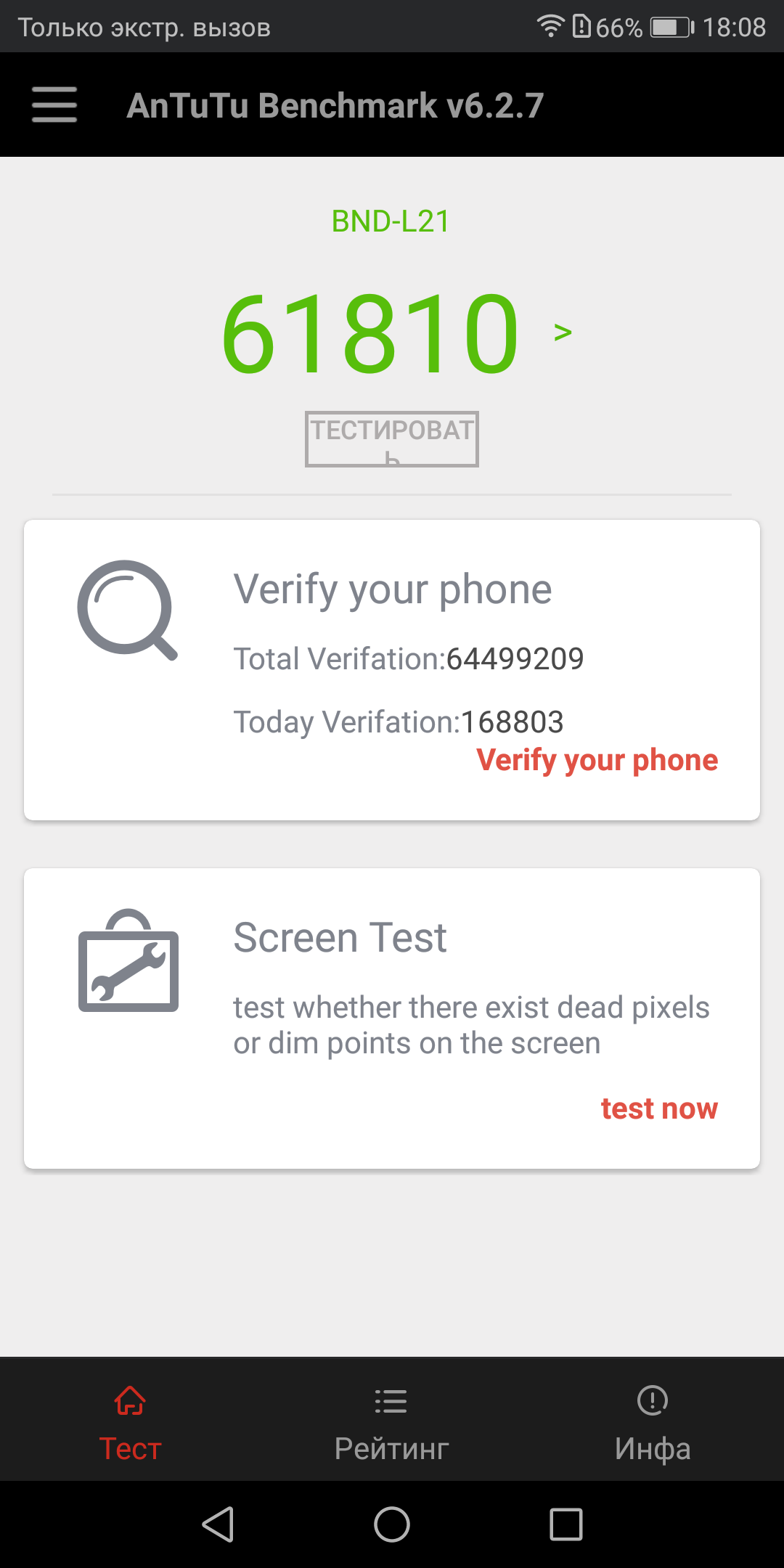Screen dimensions: 784x1568
Task: Switch to the Инфа tab
Action: 653,1447
